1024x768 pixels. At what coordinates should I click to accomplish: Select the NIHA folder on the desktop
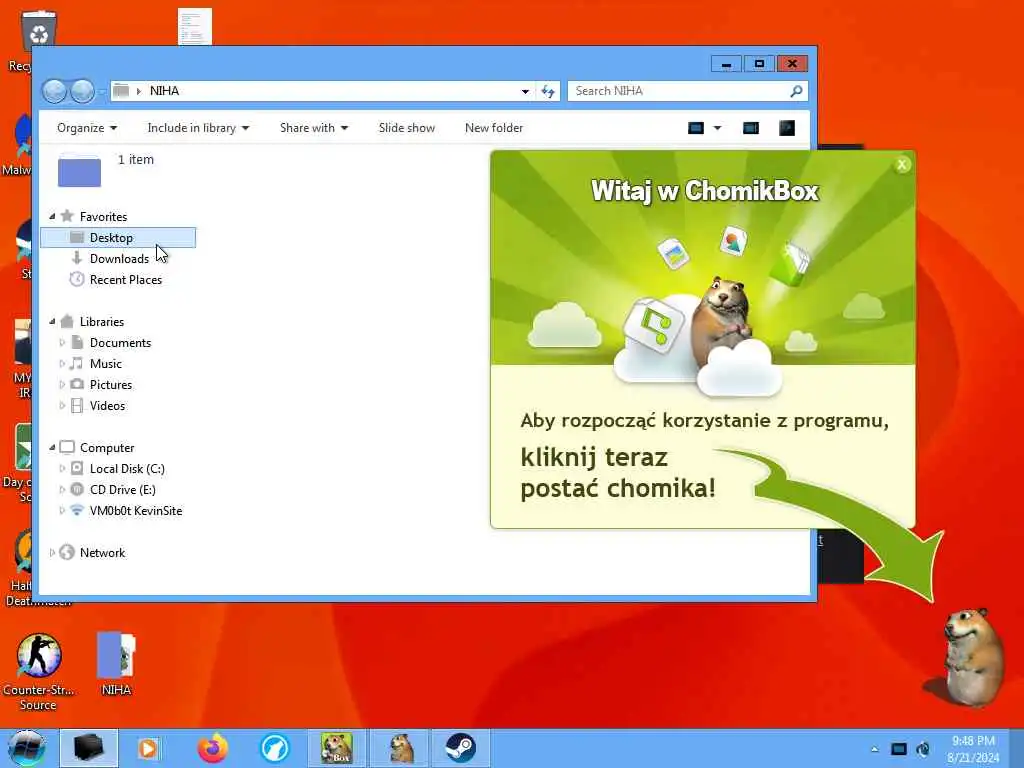pyautogui.click(x=116, y=664)
